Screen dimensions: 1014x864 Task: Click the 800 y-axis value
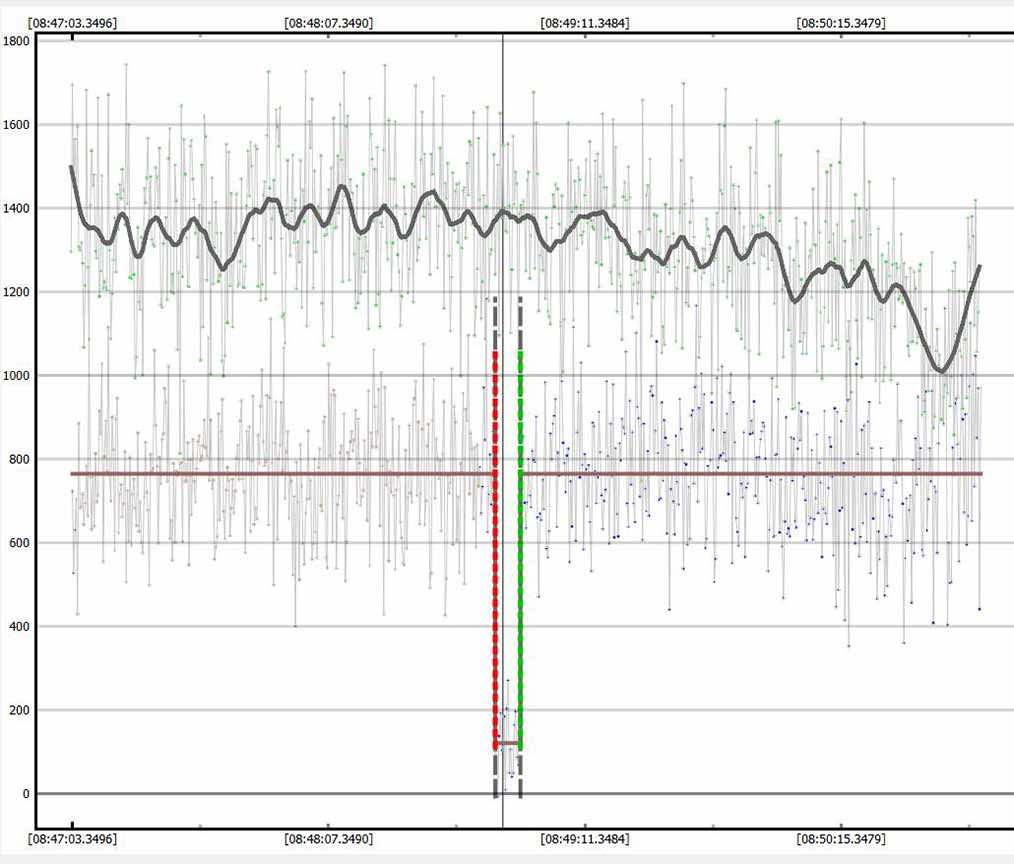click(x=19, y=459)
